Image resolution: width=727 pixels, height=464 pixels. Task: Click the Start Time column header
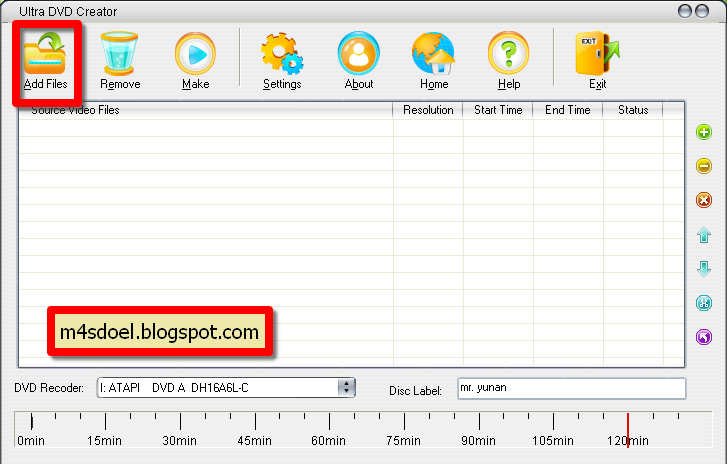point(498,110)
